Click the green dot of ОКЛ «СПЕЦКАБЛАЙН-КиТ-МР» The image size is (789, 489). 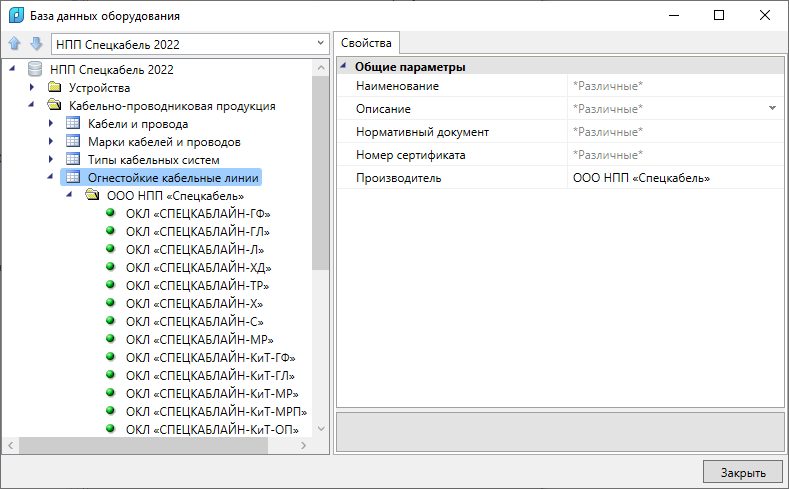(110, 393)
